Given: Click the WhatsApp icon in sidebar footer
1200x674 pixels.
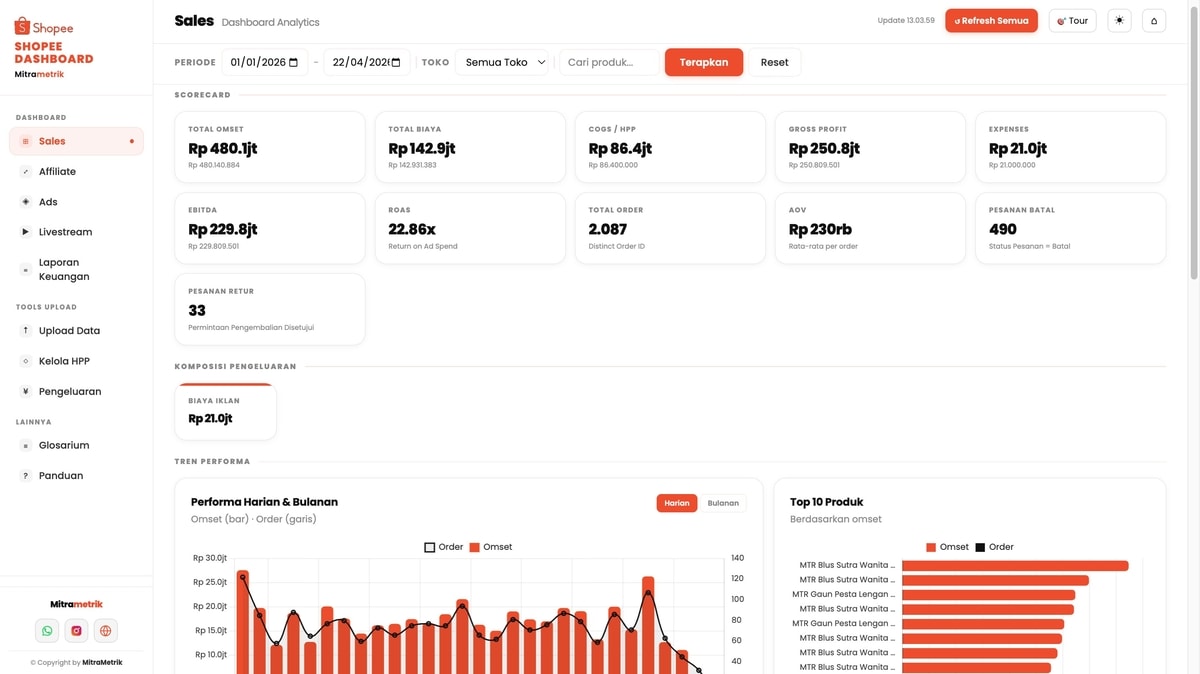Looking at the screenshot, I should (x=47, y=631).
